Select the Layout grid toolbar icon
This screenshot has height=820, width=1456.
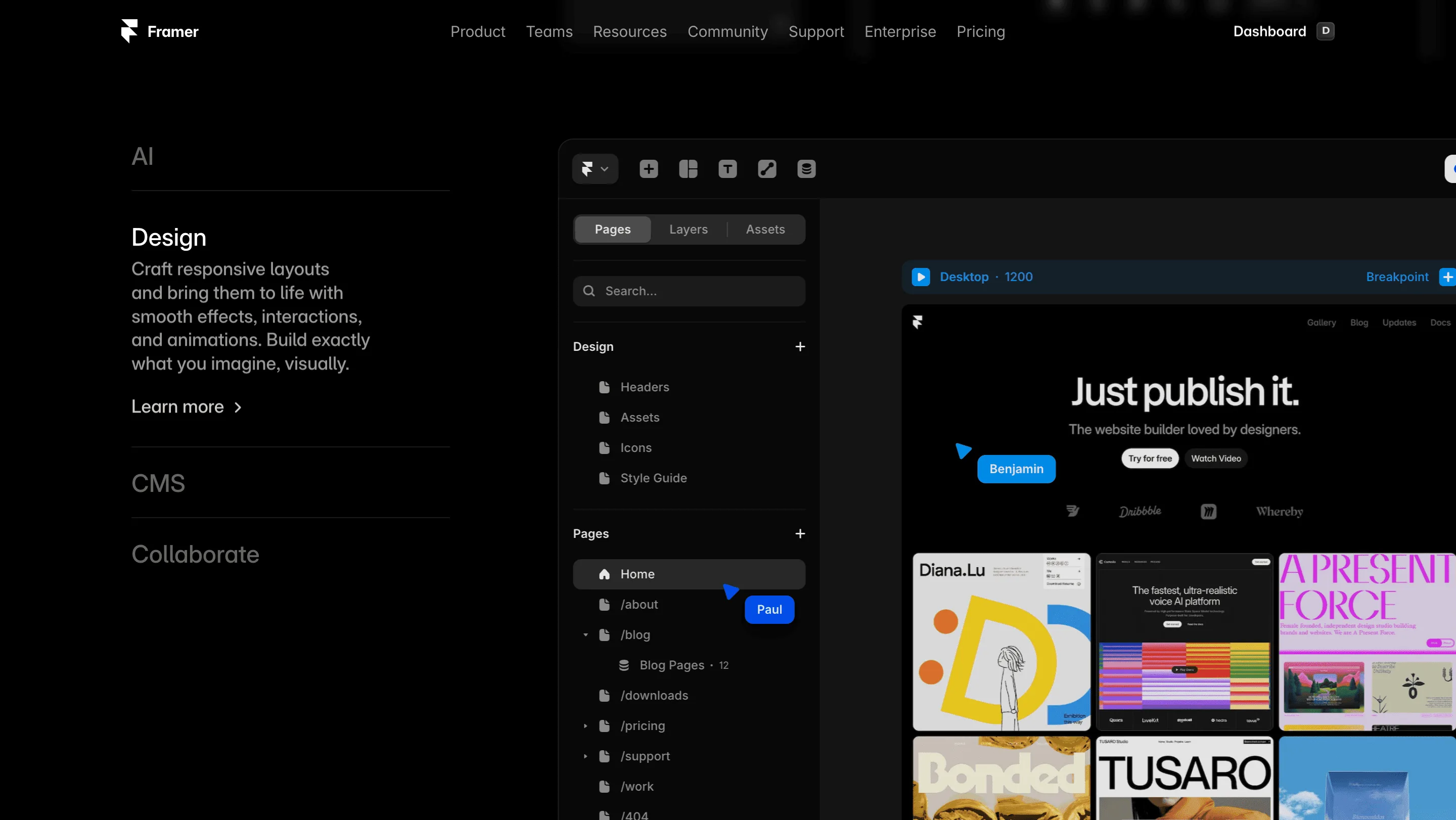[688, 168]
